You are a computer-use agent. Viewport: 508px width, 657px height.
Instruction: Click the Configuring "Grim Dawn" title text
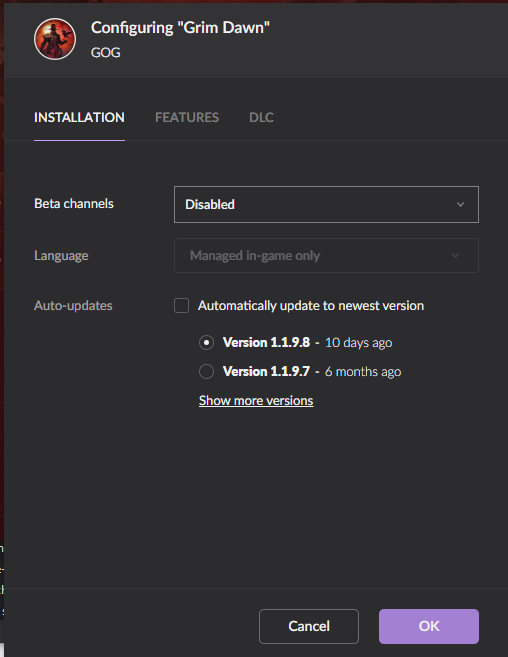coord(180,28)
